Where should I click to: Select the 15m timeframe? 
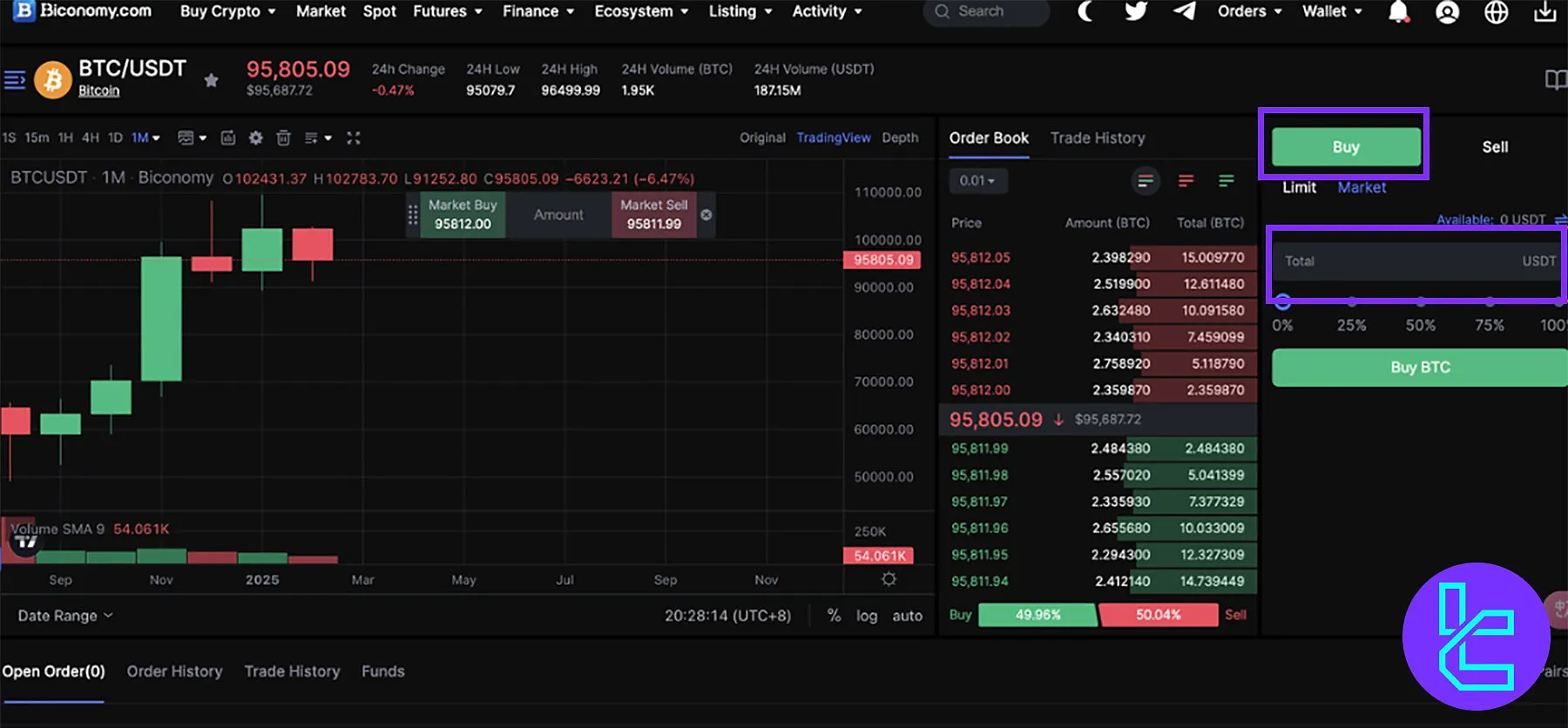point(37,138)
